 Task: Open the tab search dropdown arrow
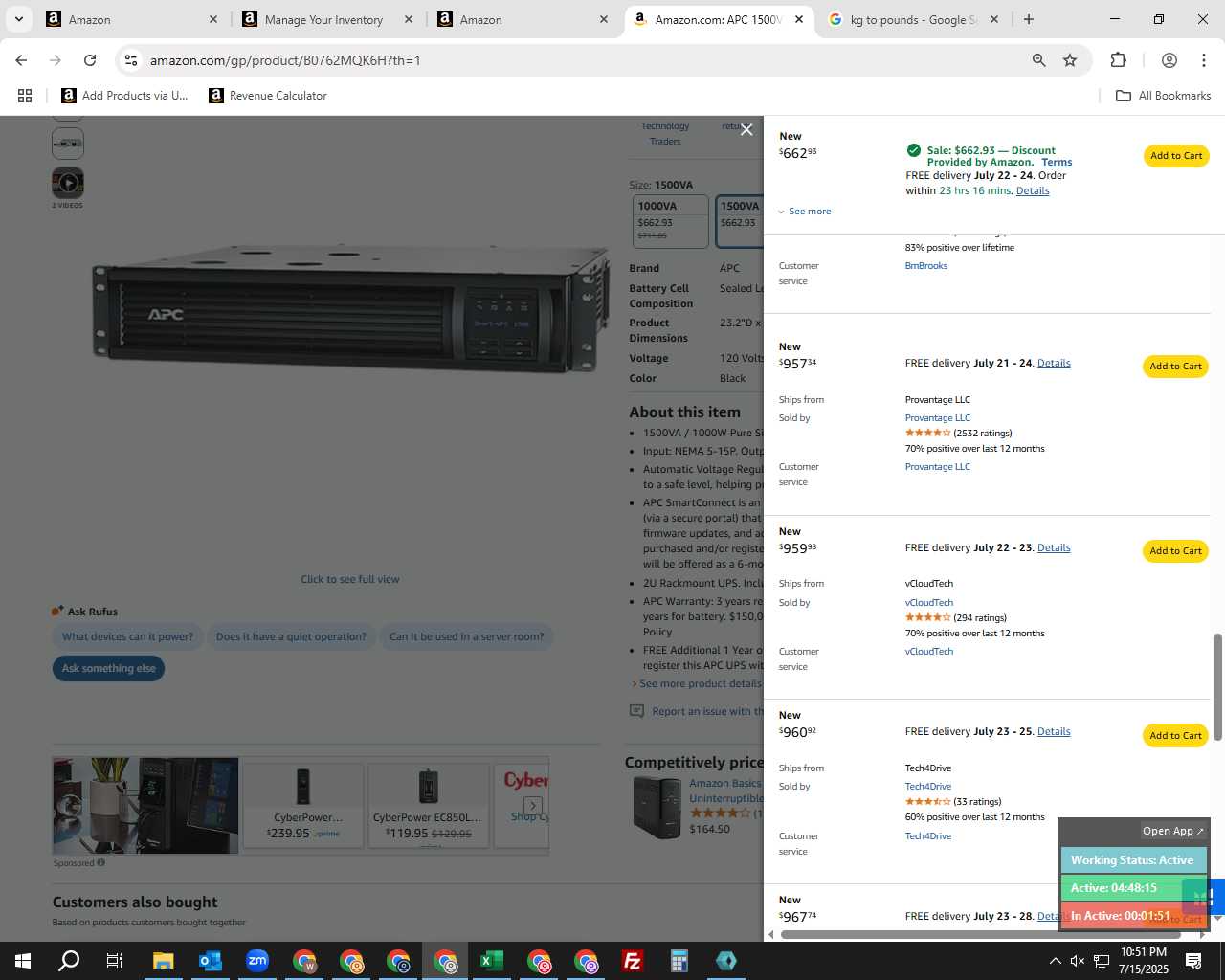pyautogui.click(x=18, y=19)
